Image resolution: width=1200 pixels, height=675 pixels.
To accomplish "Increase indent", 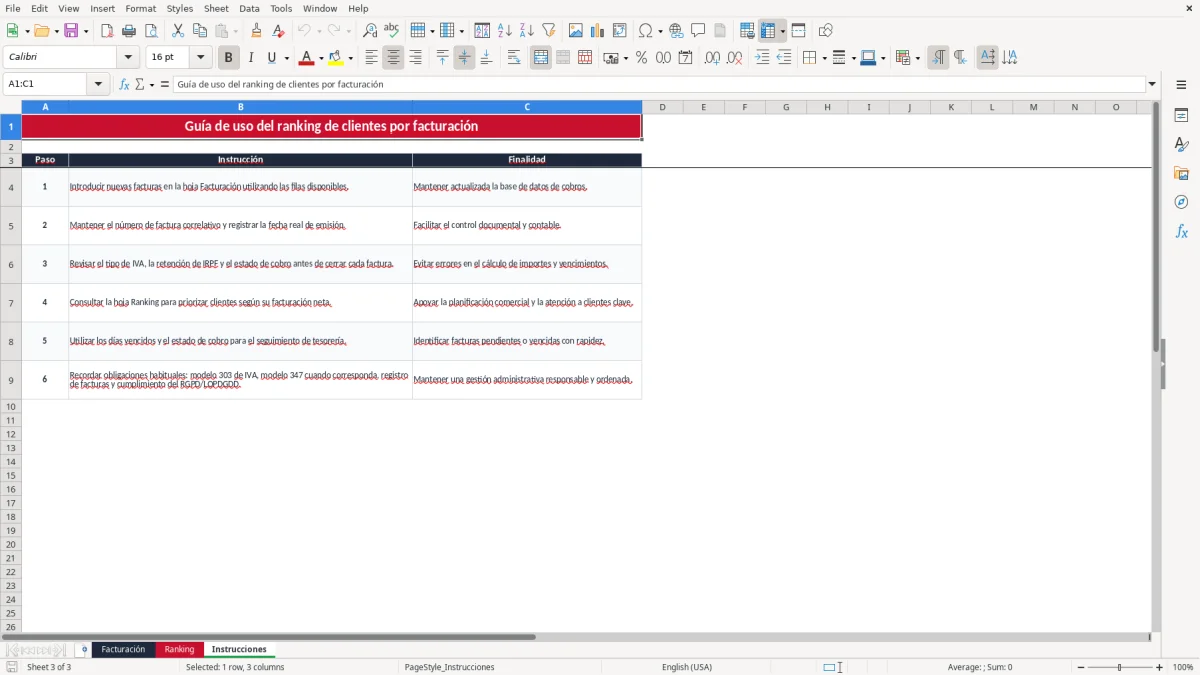I will pos(762,58).
